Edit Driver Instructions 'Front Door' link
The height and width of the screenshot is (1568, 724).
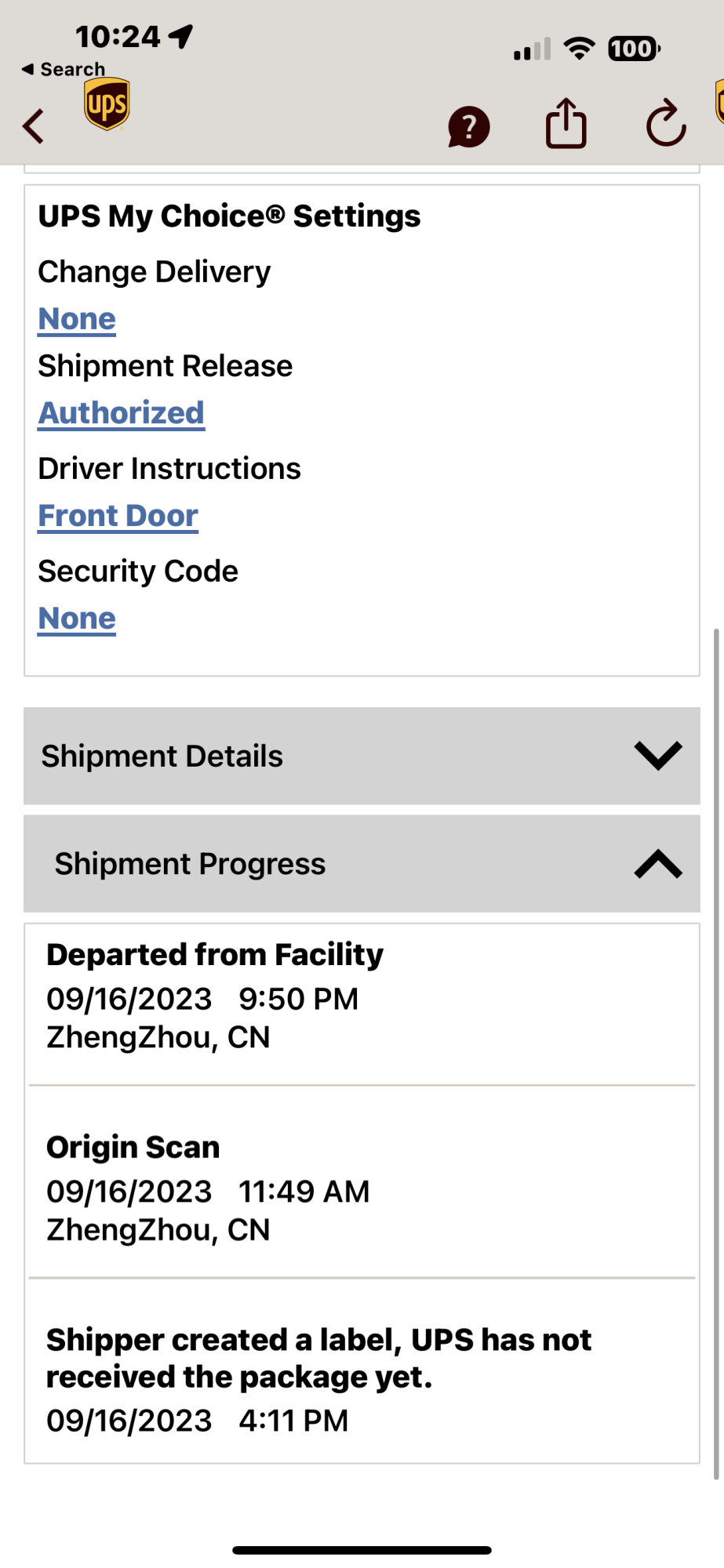click(118, 516)
